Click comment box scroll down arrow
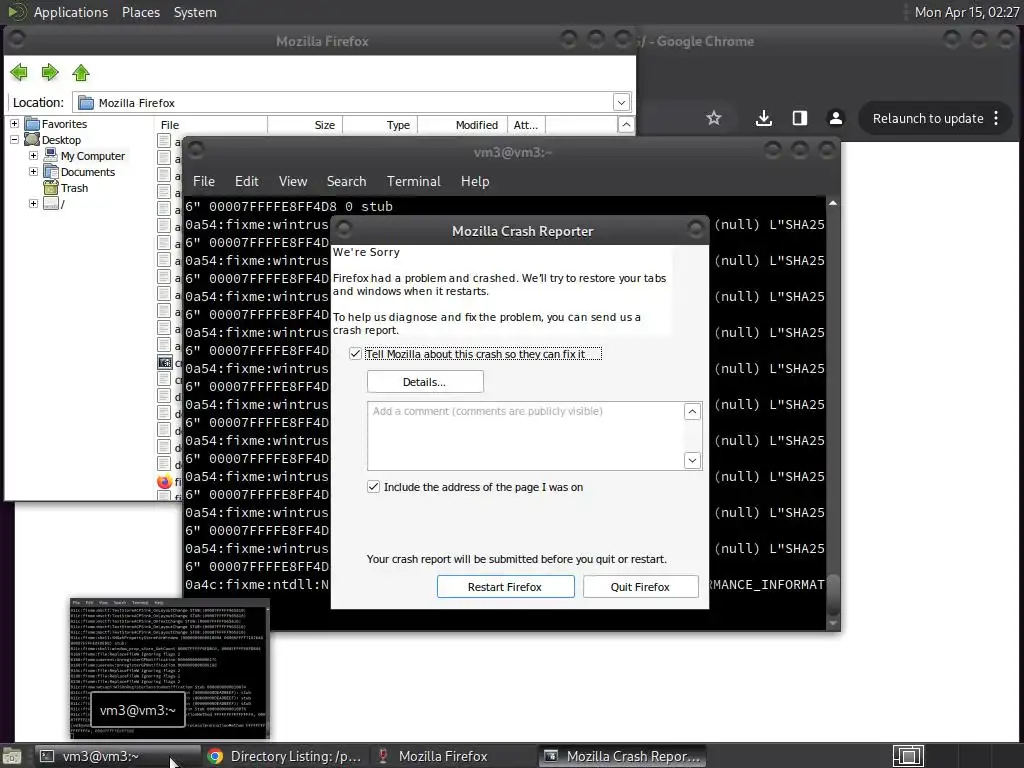This screenshot has height=768, width=1024. click(692, 460)
